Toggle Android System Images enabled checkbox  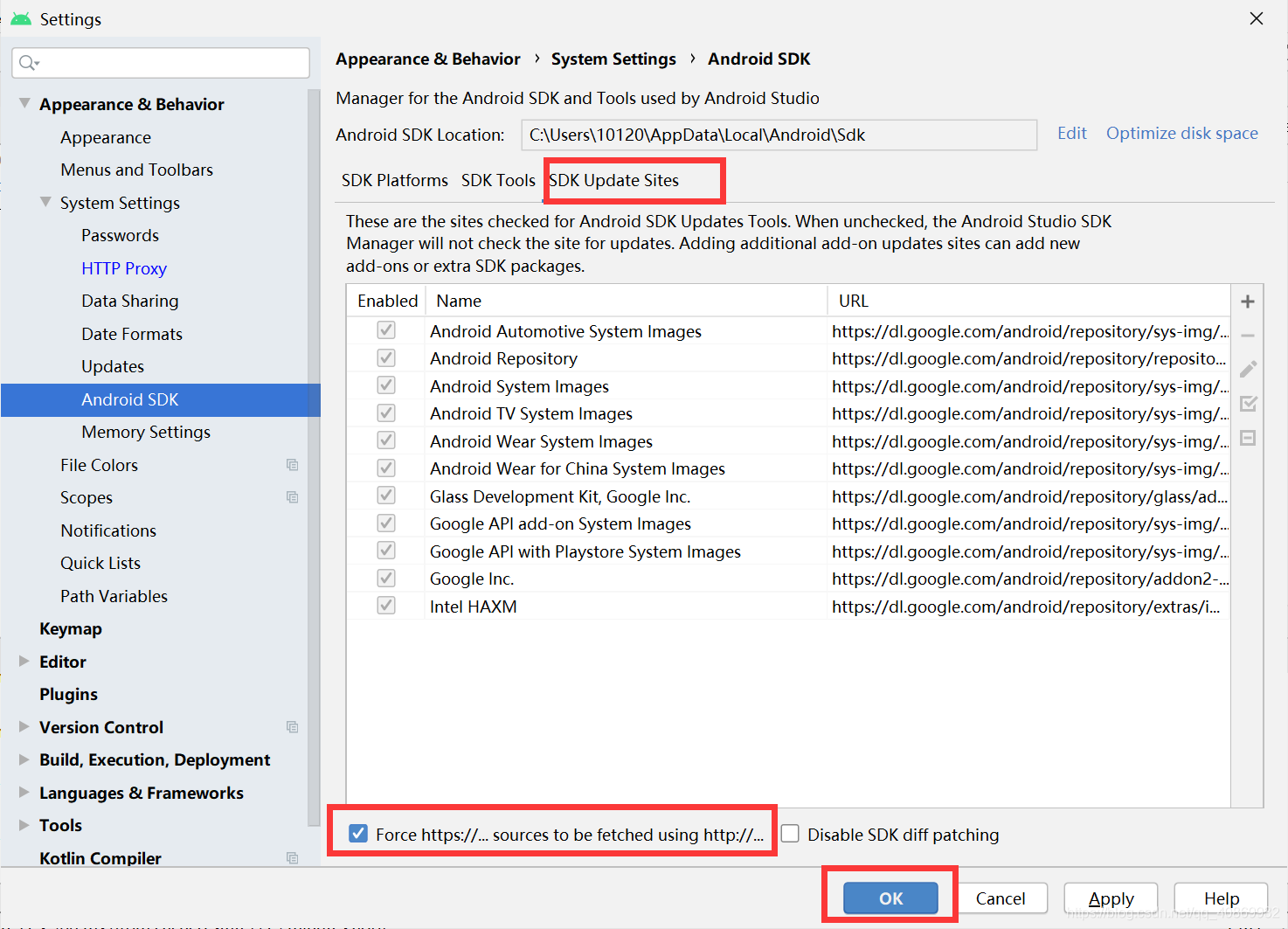386,385
